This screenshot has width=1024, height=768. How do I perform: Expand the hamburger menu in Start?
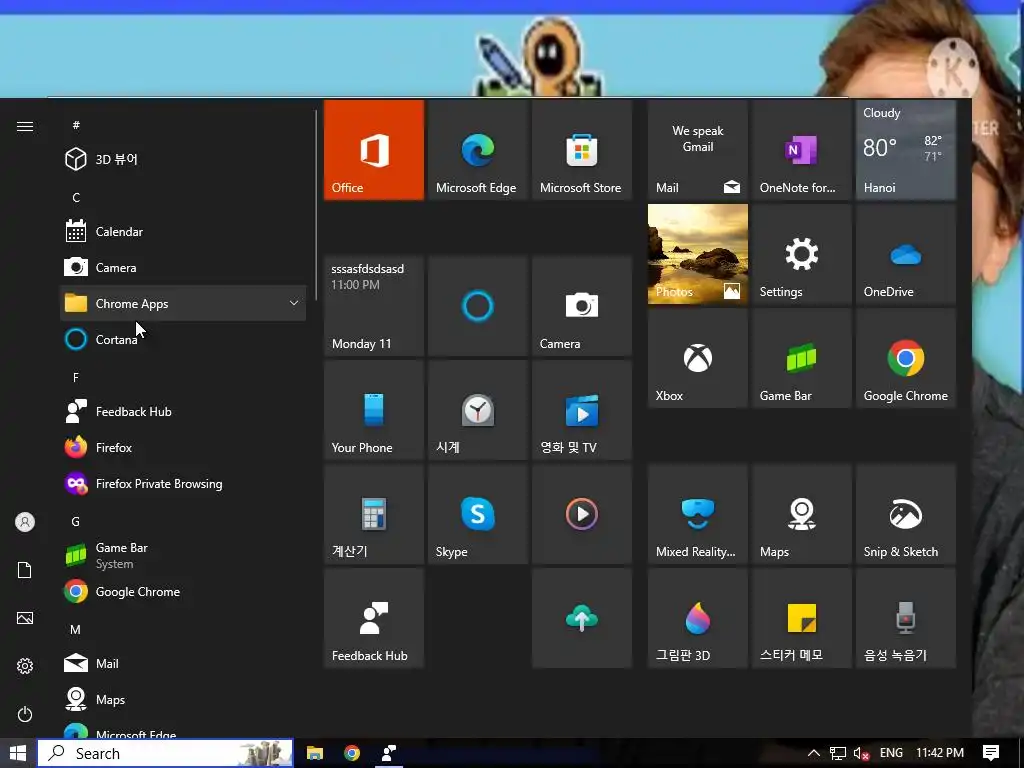pos(25,126)
